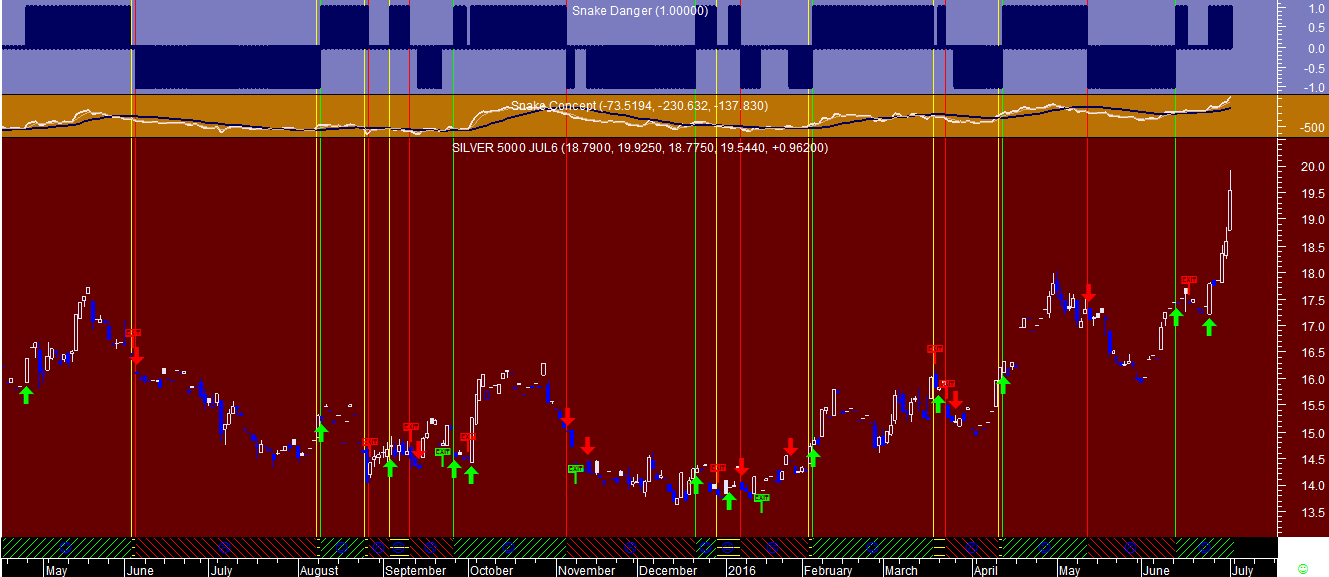Click the red sell arrow in early June 2015

137,355
